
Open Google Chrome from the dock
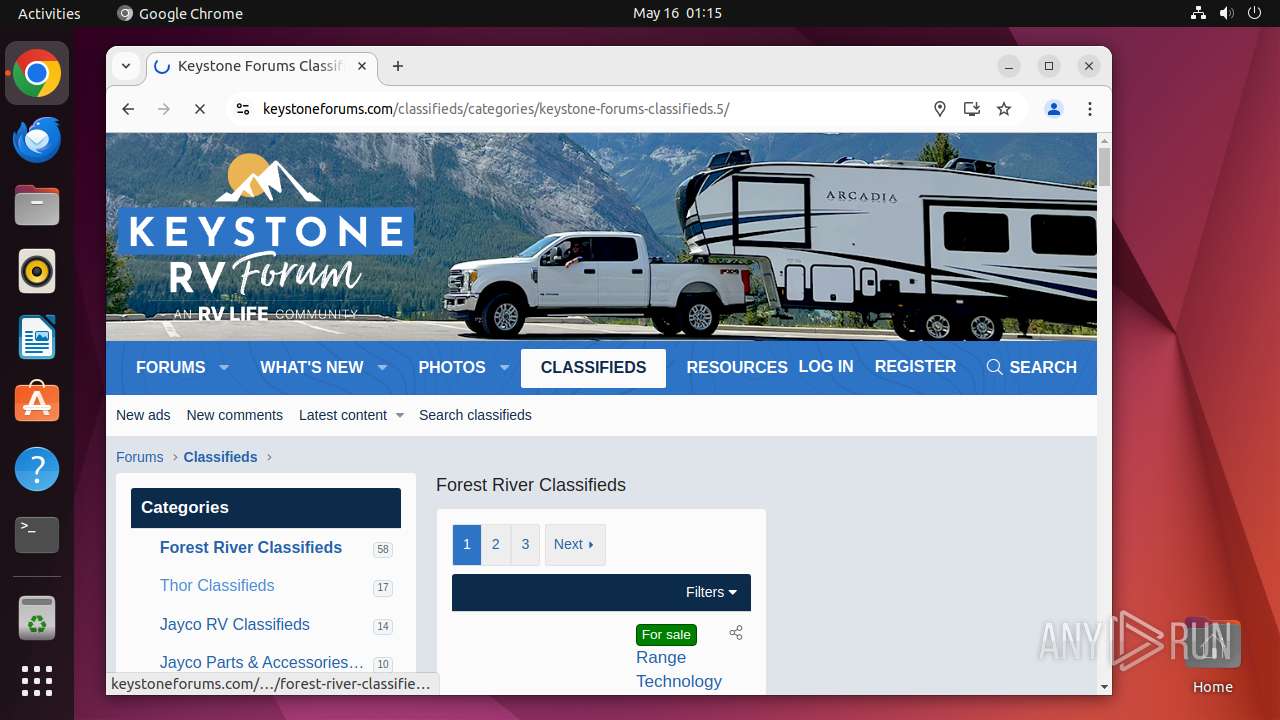37,74
